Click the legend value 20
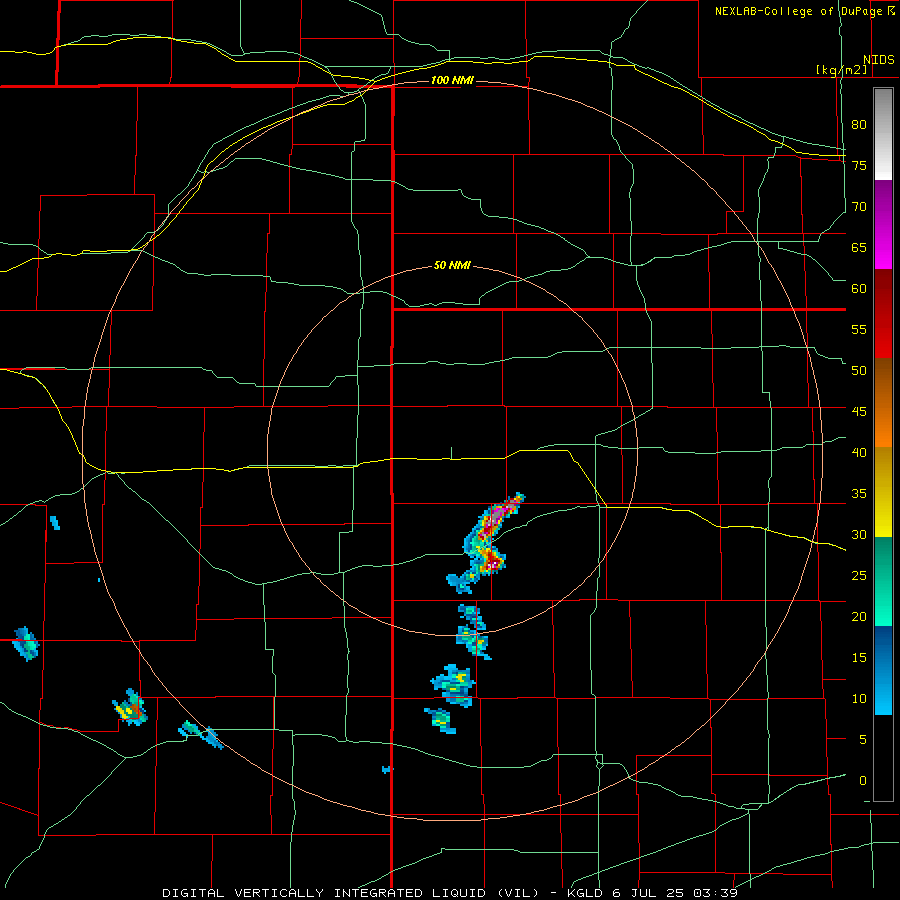900x900 pixels. (859, 617)
